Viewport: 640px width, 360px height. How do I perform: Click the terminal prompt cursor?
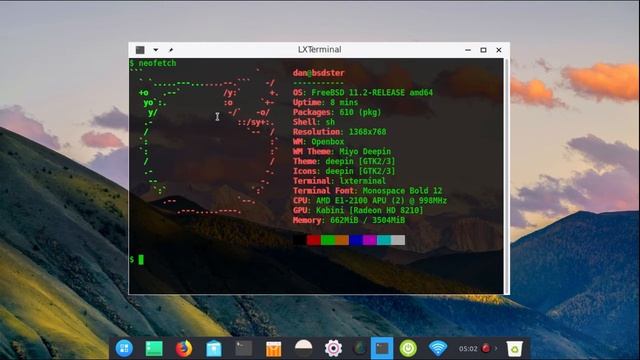point(141,260)
